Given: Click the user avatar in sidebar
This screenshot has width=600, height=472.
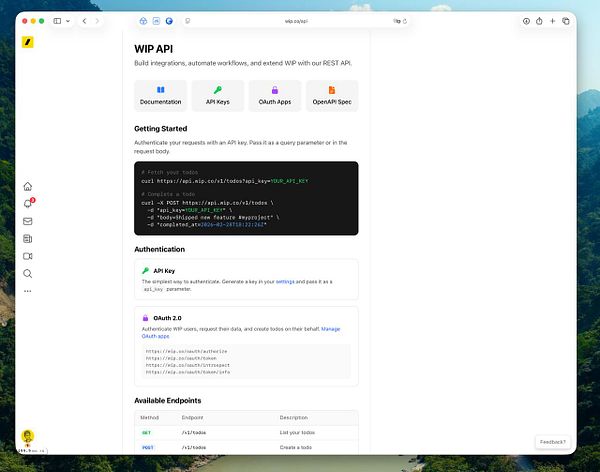Looking at the screenshot, I should click(x=28, y=436).
